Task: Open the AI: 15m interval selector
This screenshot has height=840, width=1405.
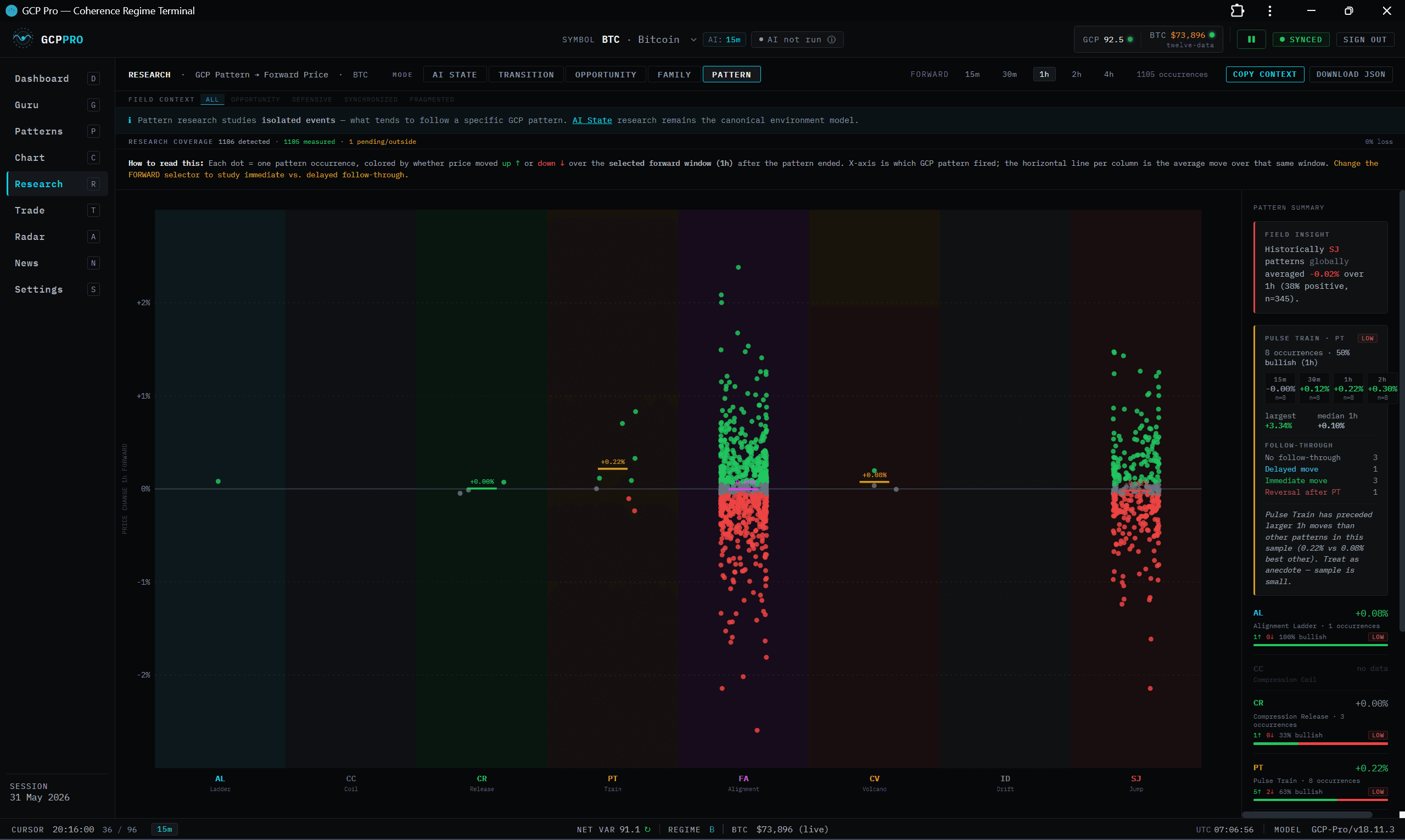Action: pos(724,40)
